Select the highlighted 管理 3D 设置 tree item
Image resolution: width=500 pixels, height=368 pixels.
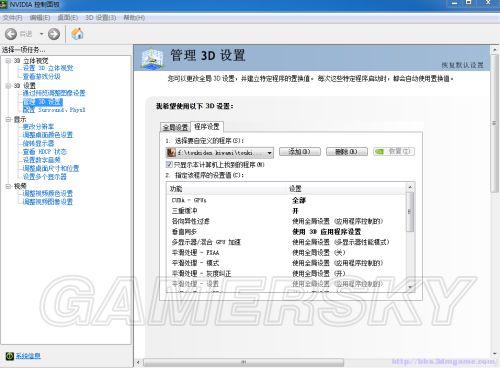[x=43, y=102]
